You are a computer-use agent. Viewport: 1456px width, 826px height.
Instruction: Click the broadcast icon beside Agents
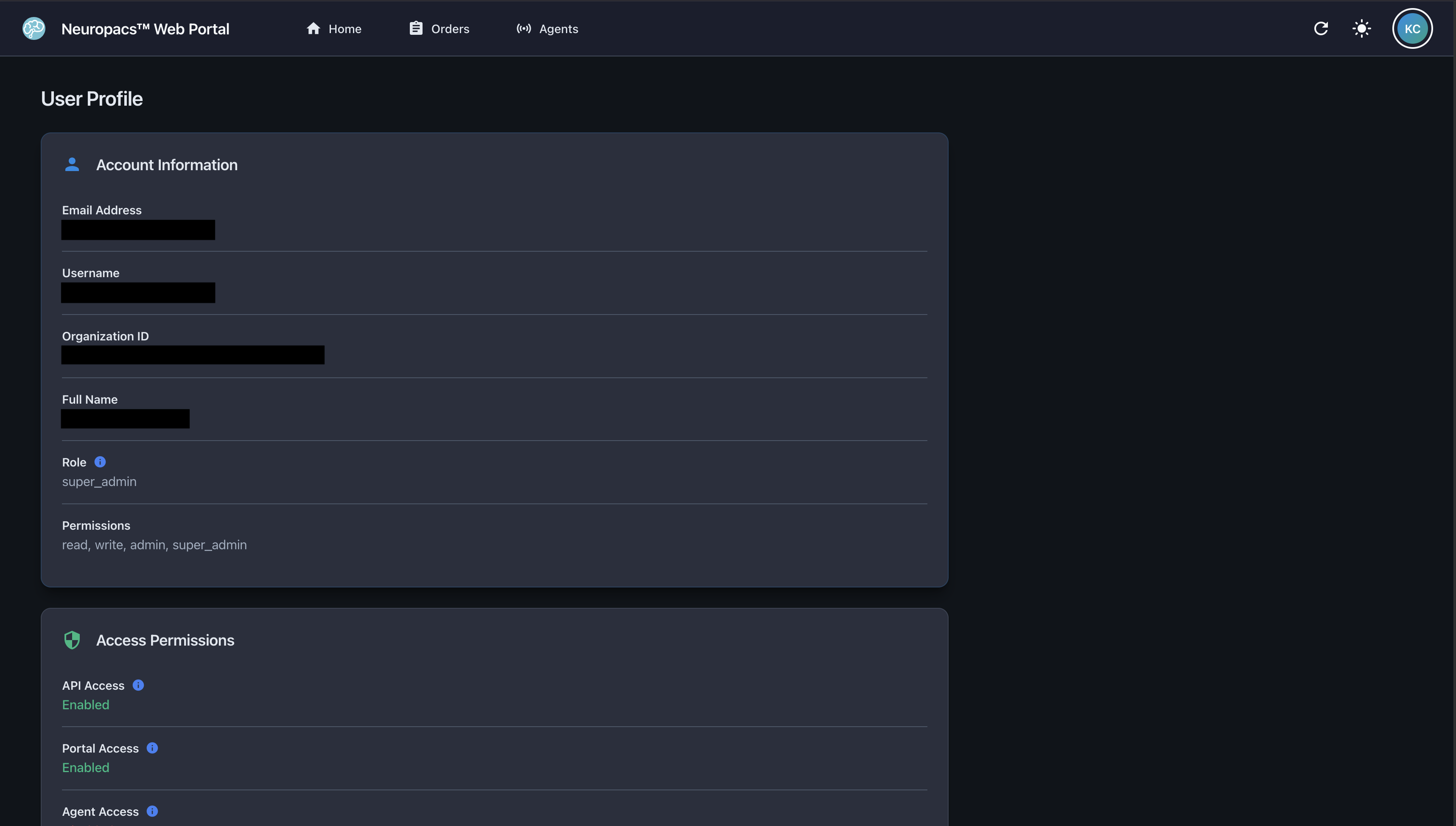[x=524, y=28]
